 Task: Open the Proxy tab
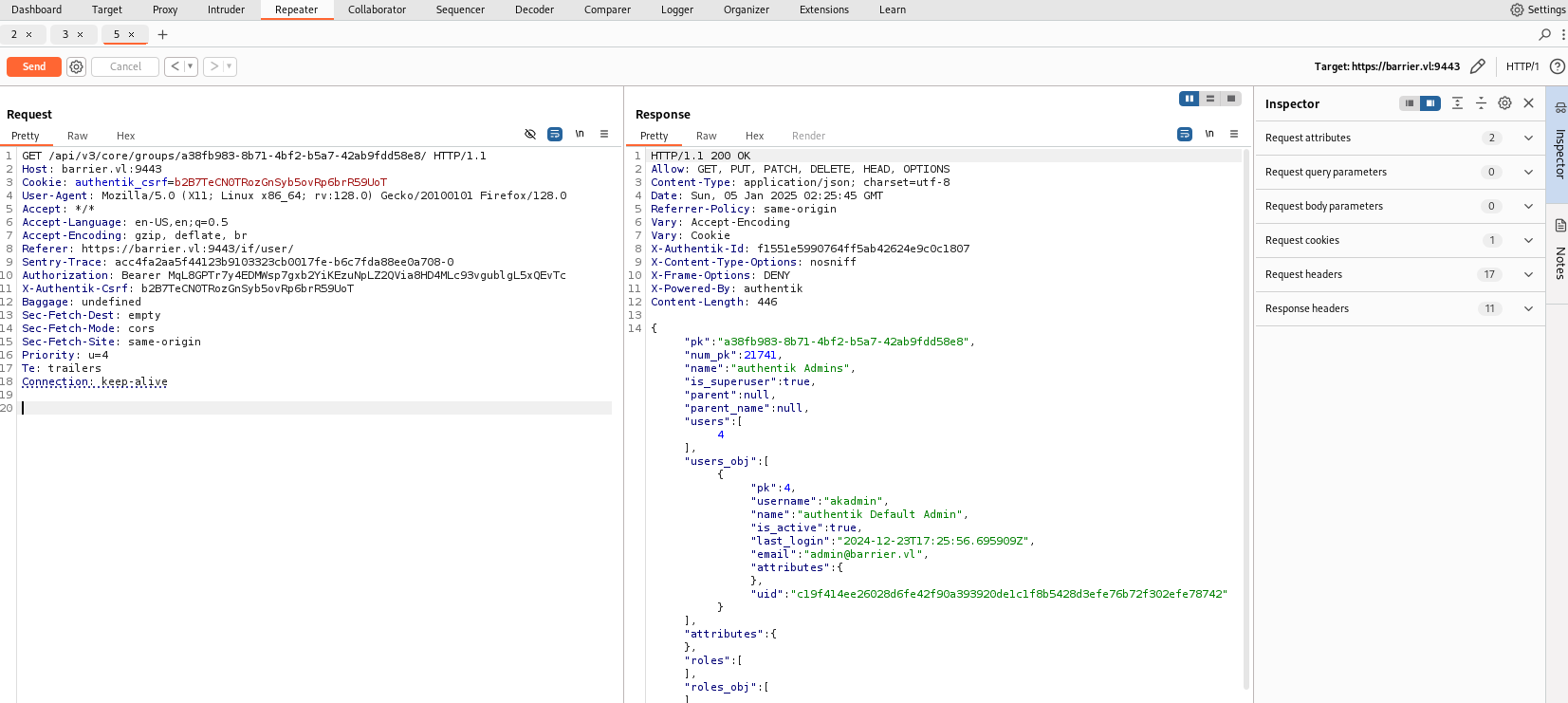point(165,9)
